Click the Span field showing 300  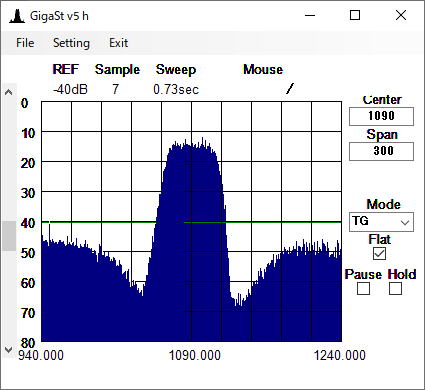tap(381, 151)
